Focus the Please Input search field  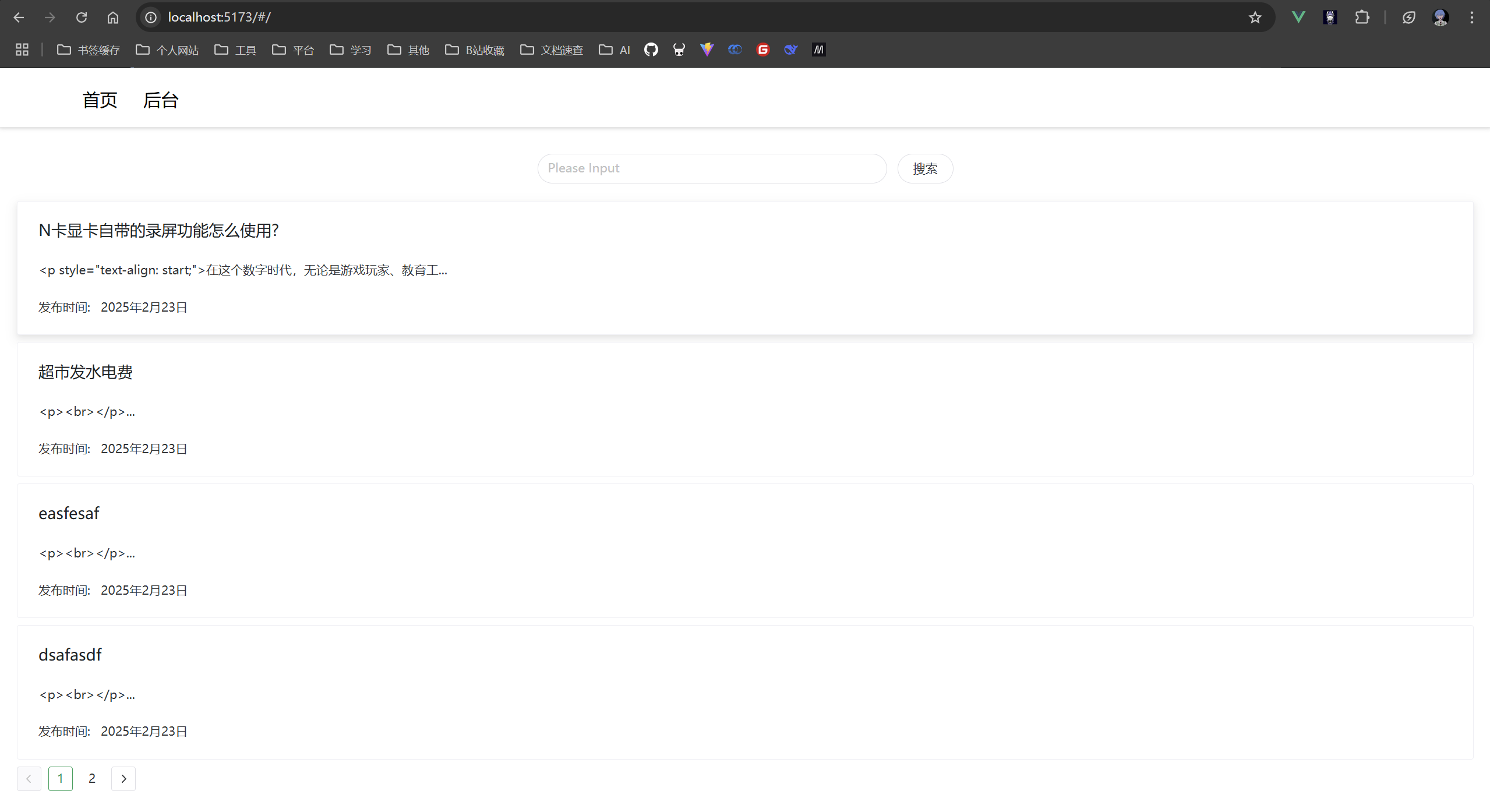point(711,168)
